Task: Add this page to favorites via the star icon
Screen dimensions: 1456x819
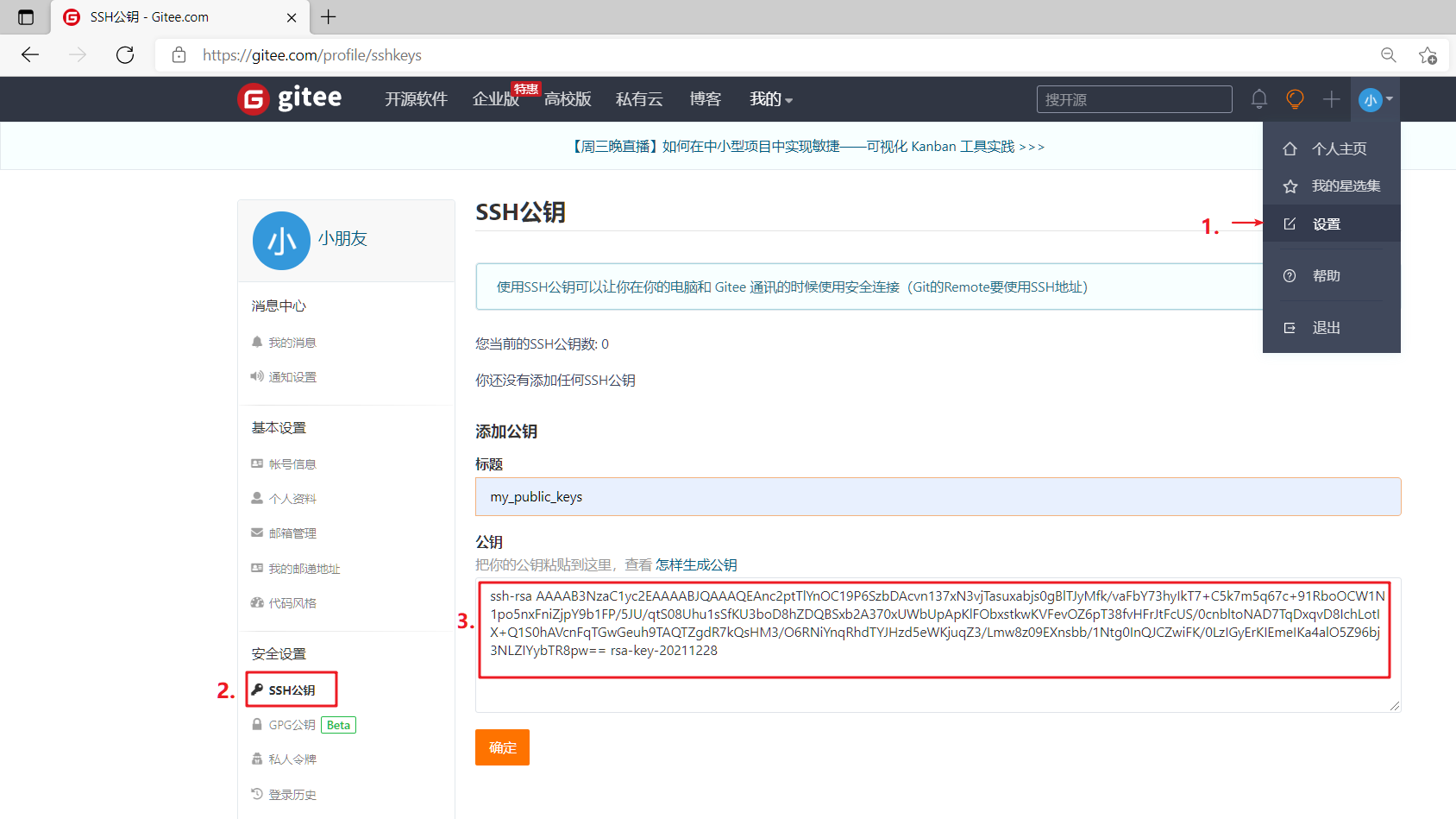Action: [x=1428, y=54]
